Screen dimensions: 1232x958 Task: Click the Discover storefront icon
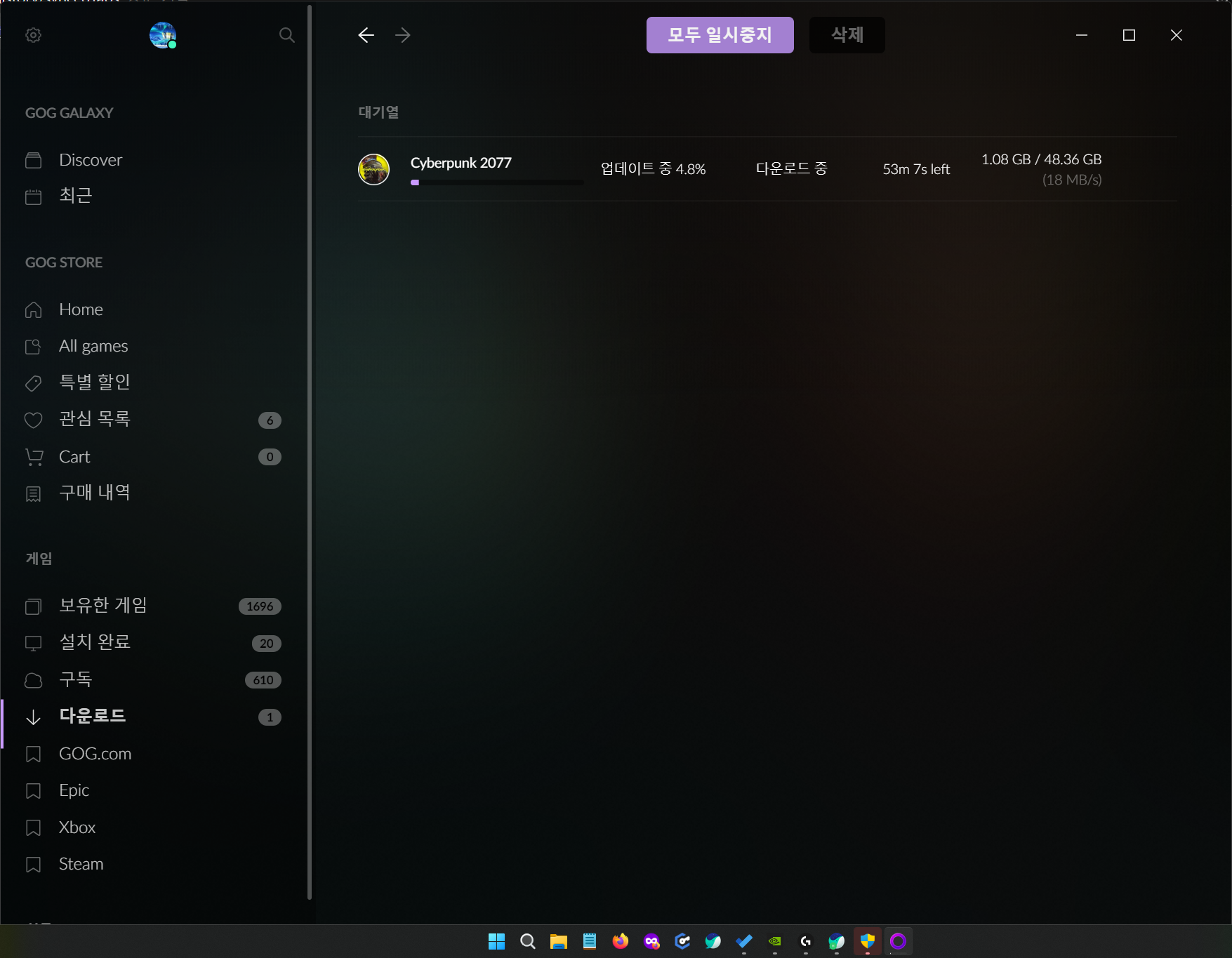pyautogui.click(x=33, y=161)
